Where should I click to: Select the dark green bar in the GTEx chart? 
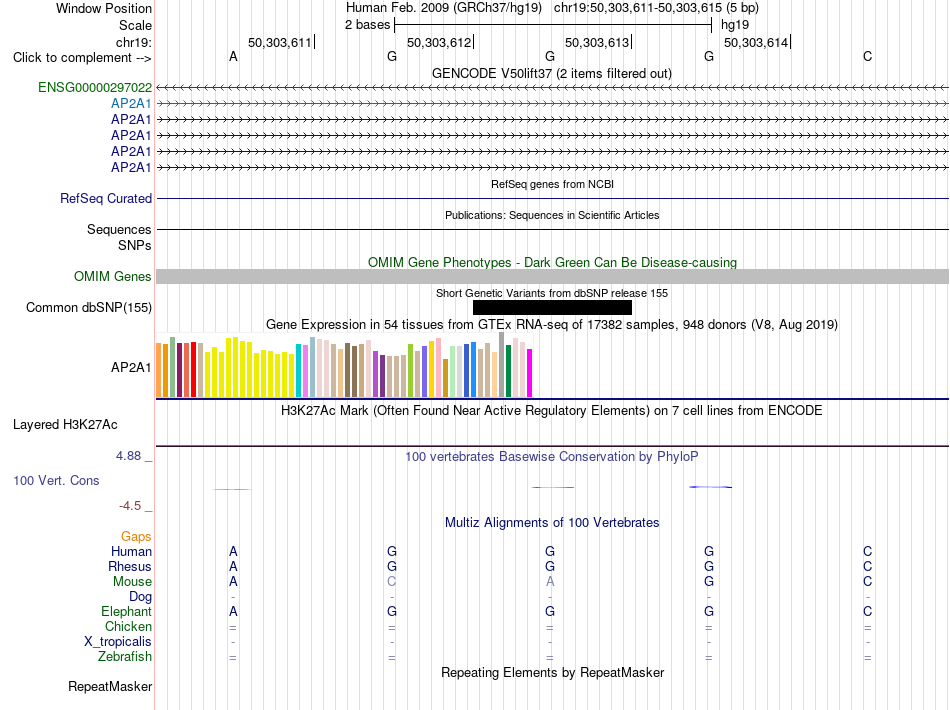coord(508,371)
